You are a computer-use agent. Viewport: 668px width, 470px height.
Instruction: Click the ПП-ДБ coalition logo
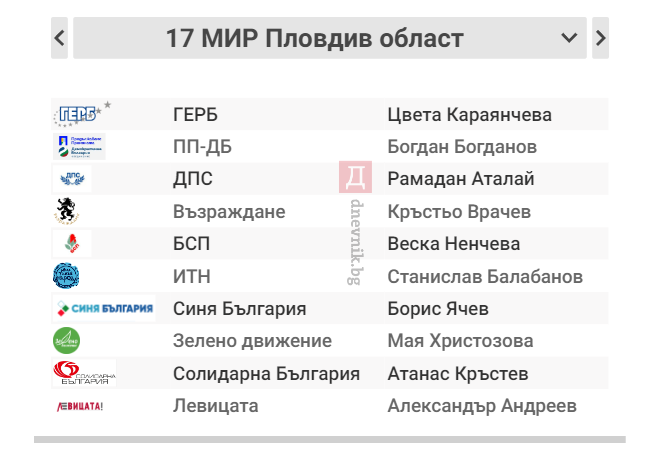point(79,146)
